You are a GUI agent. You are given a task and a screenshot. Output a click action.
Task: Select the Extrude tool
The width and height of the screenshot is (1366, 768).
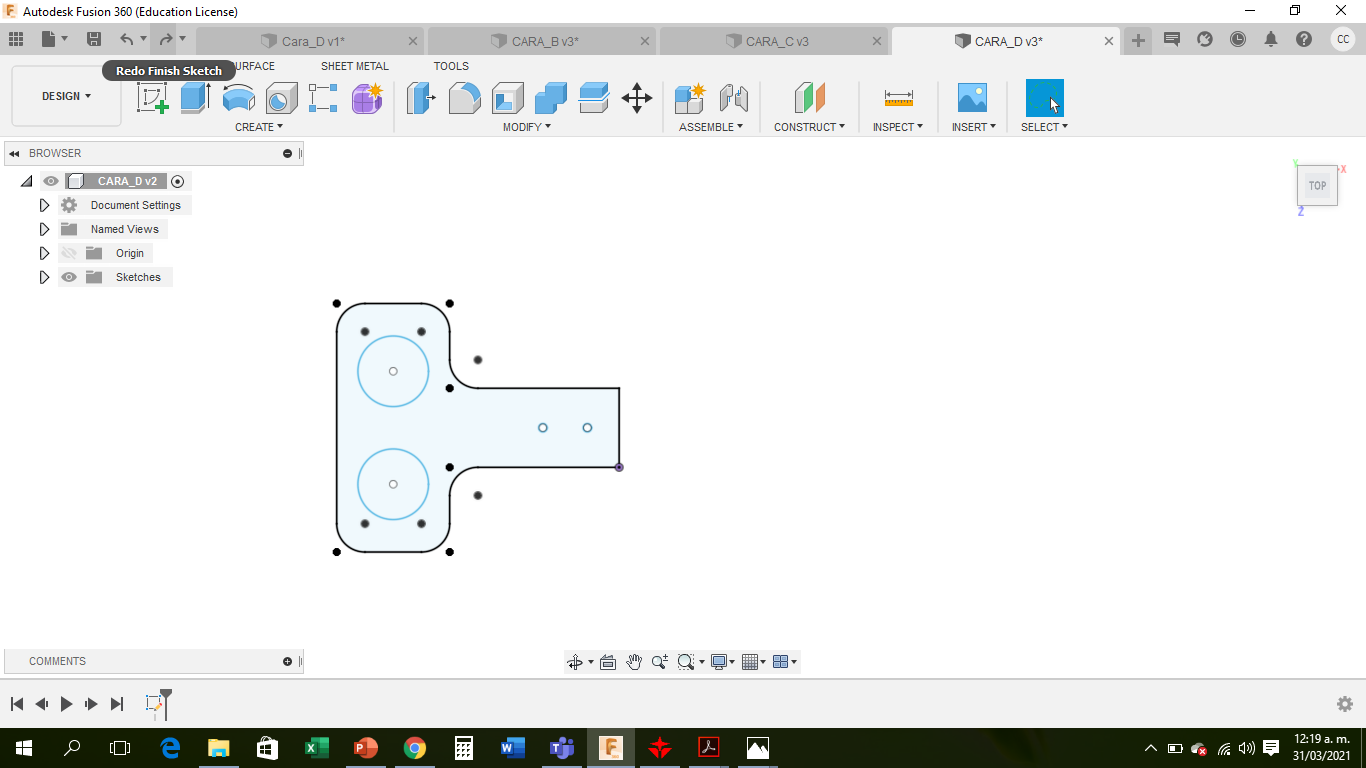click(195, 98)
